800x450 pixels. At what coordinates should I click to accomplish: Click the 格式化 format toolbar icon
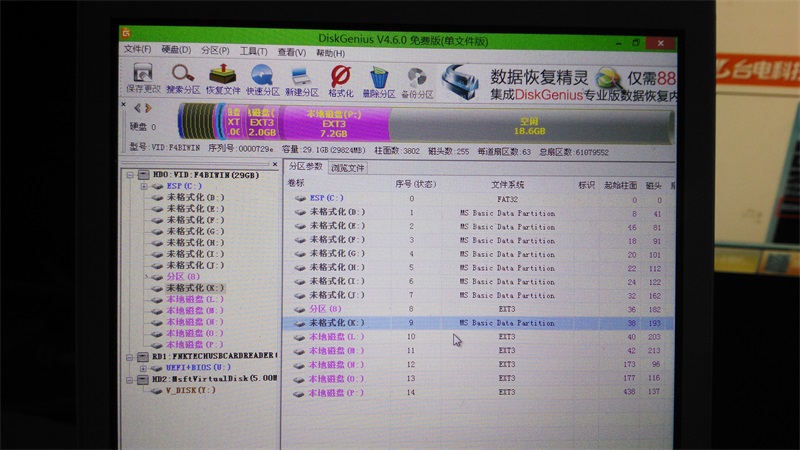point(340,82)
